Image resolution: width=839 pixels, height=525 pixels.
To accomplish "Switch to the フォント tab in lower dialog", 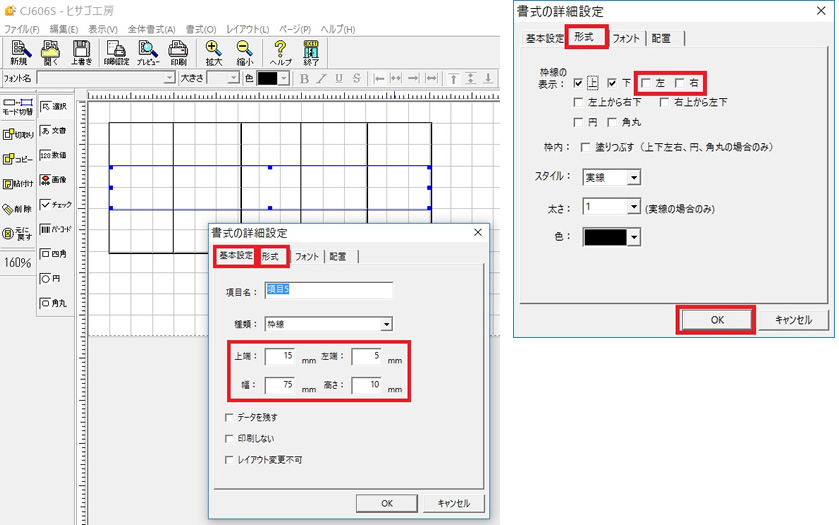I will pos(307,257).
